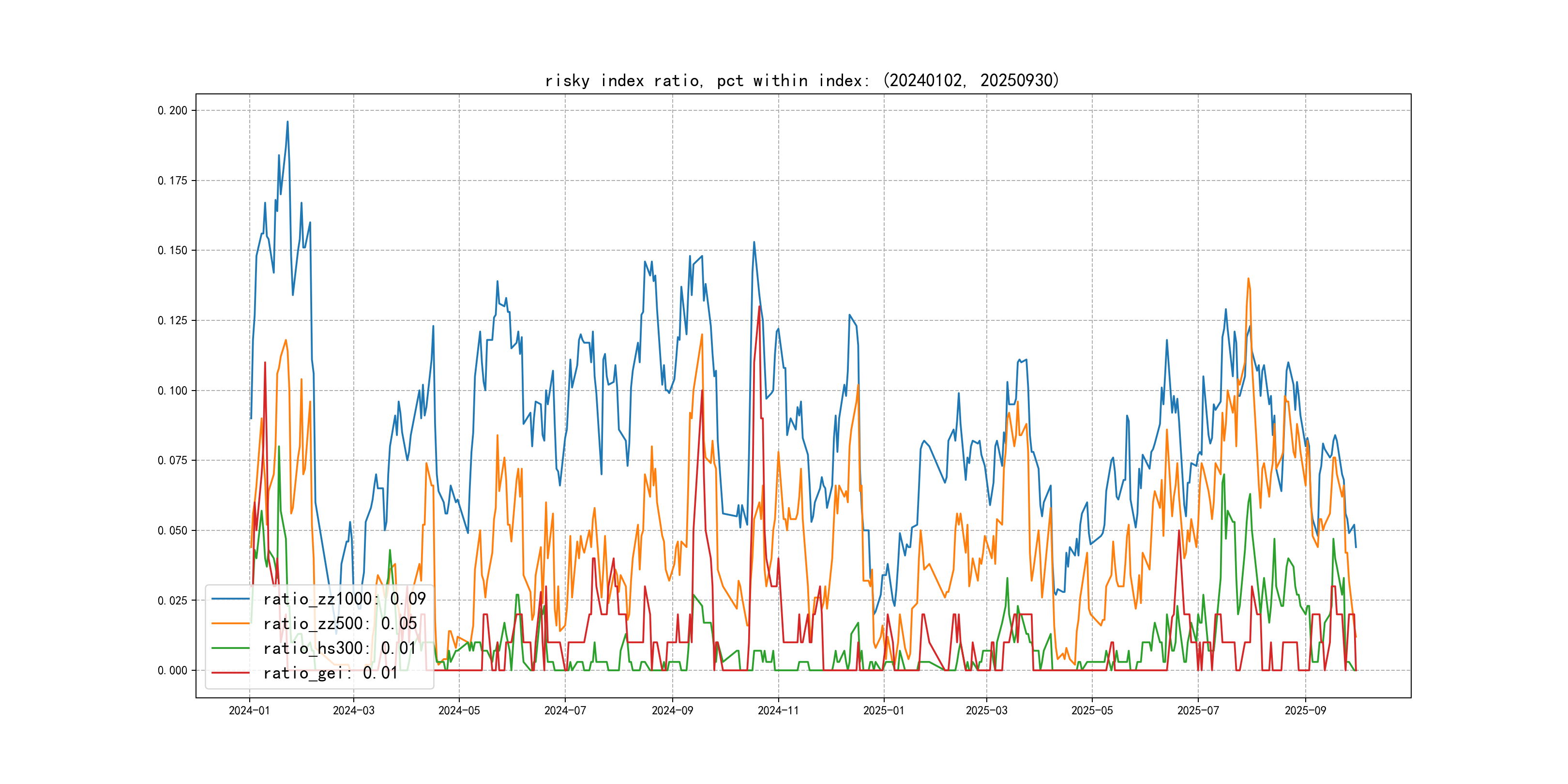Click the red ratio_gei legend line swatch
Viewport: 1568px width, 784px height.
tap(230, 673)
